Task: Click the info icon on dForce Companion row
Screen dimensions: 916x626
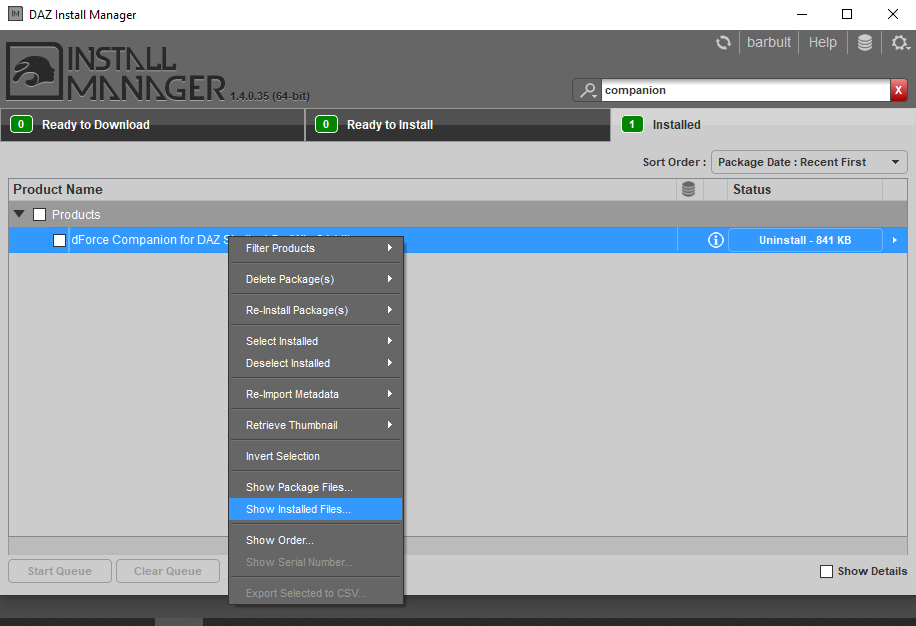Action: pyautogui.click(x=716, y=240)
